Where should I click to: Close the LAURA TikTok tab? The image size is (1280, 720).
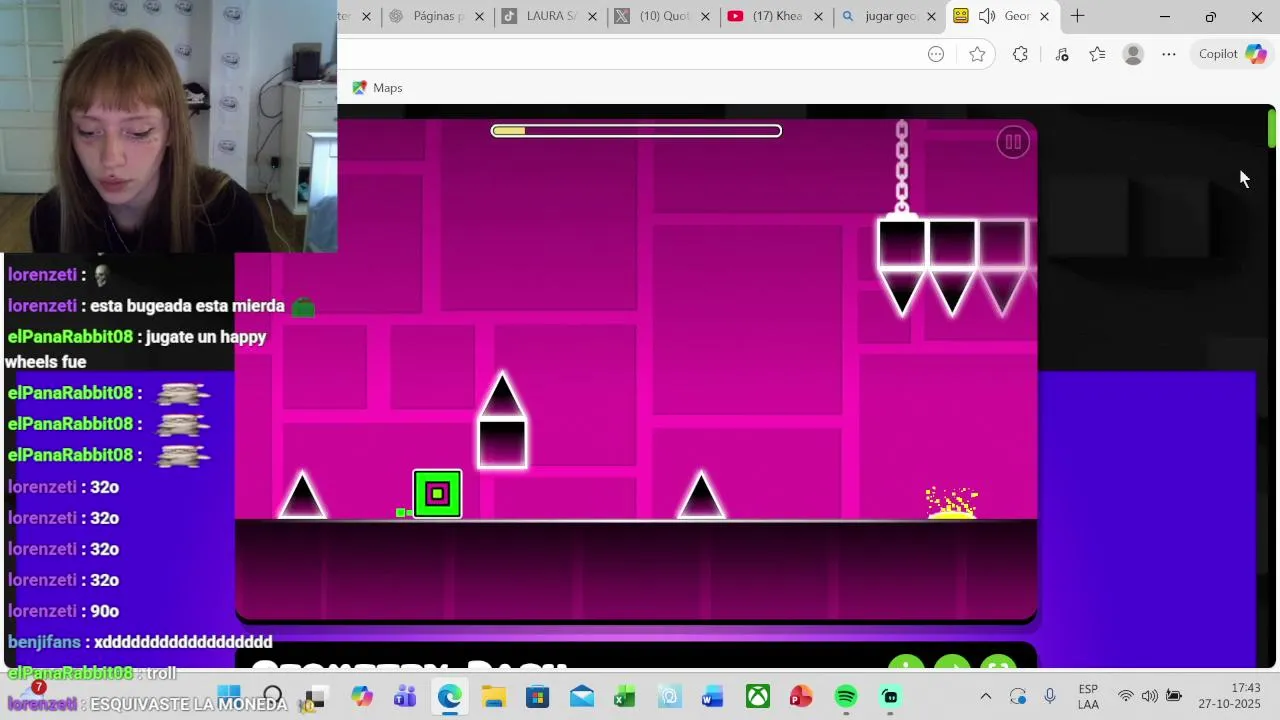coord(592,17)
